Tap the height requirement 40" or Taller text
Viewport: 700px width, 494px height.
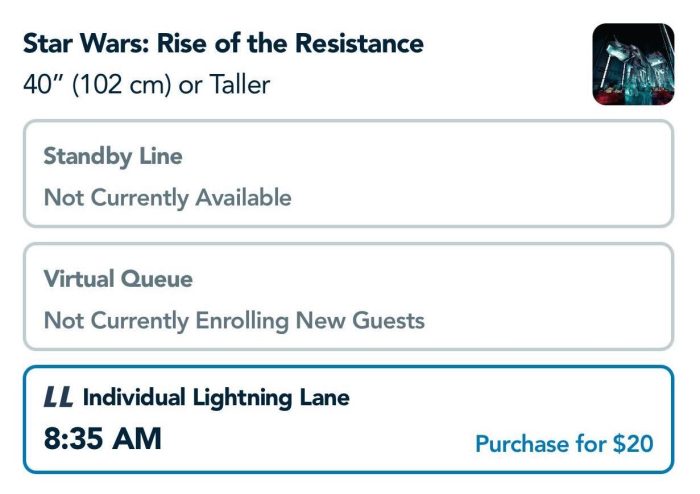click(146, 84)
